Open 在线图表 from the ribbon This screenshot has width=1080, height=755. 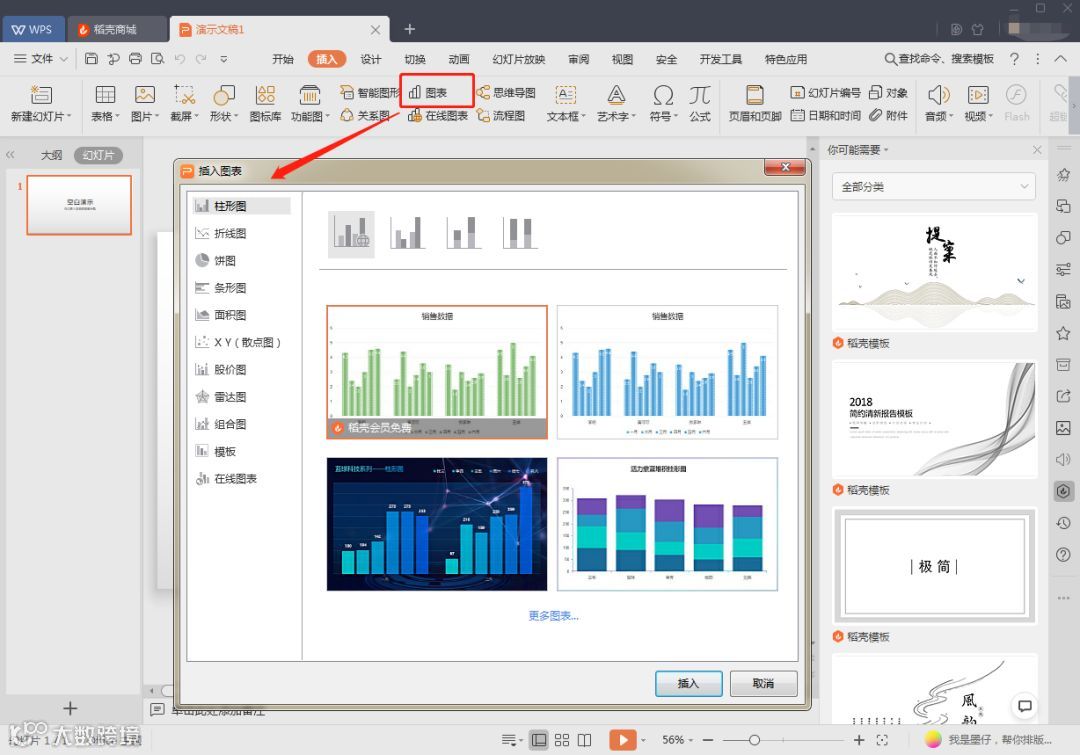438,115
